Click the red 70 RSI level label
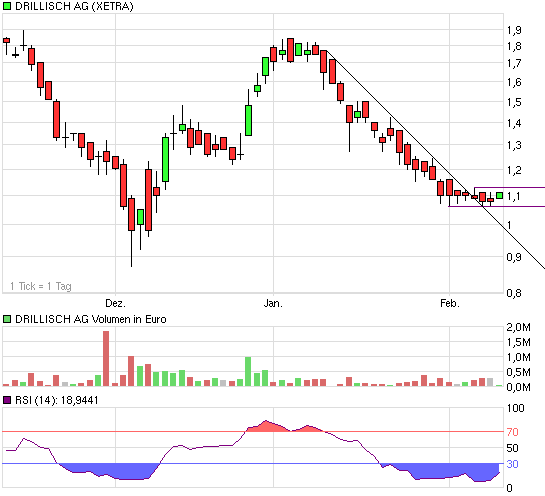The width and height of the screenshot is (545, 496). pos(512,432)
